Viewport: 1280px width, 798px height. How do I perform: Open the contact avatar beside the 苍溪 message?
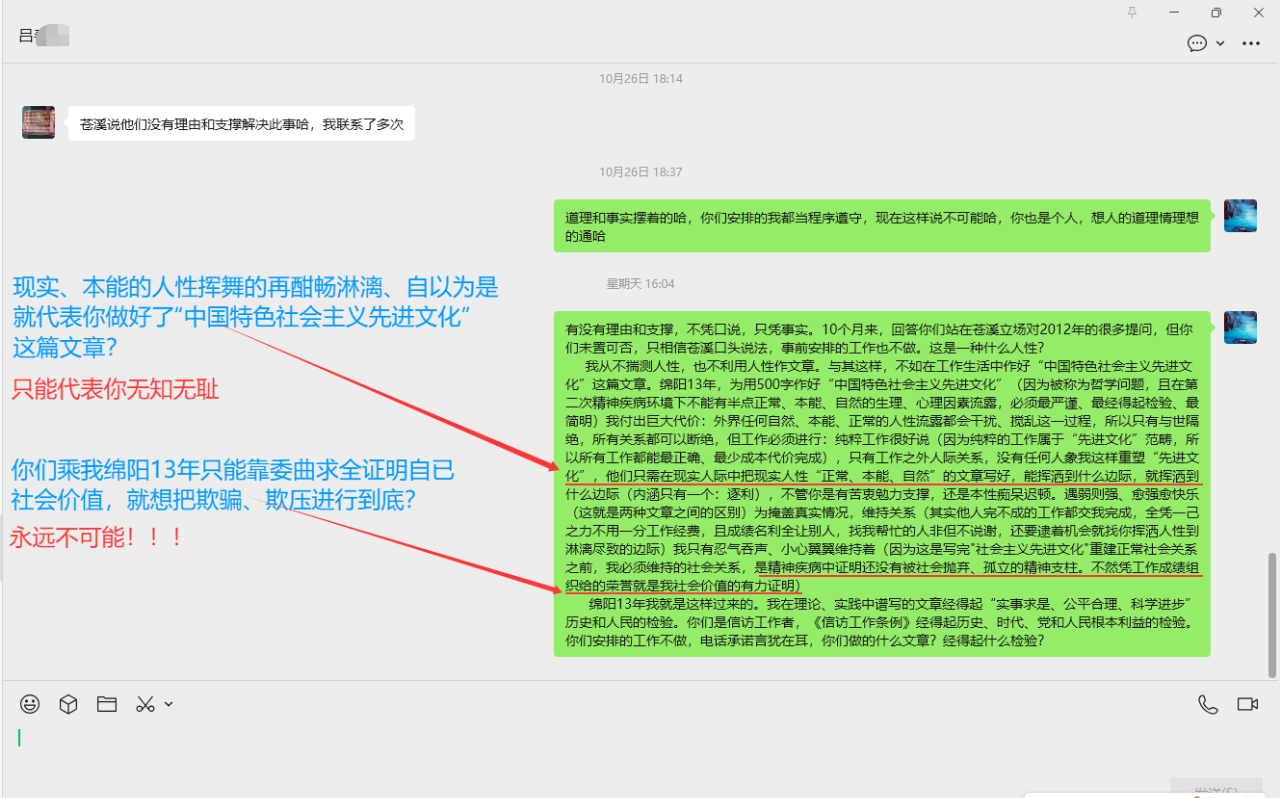coord(38,122)
